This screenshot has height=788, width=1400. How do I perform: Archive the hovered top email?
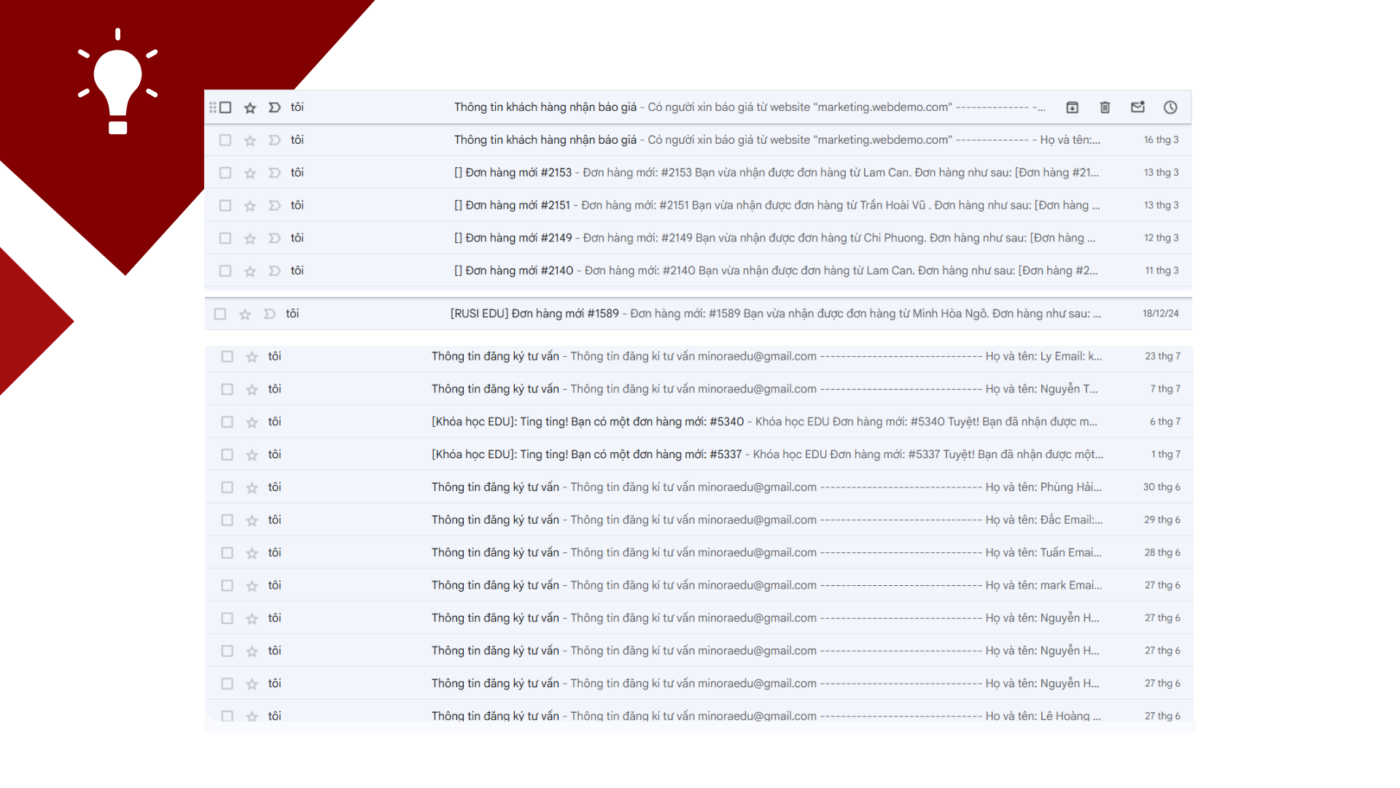(1072, 107)
